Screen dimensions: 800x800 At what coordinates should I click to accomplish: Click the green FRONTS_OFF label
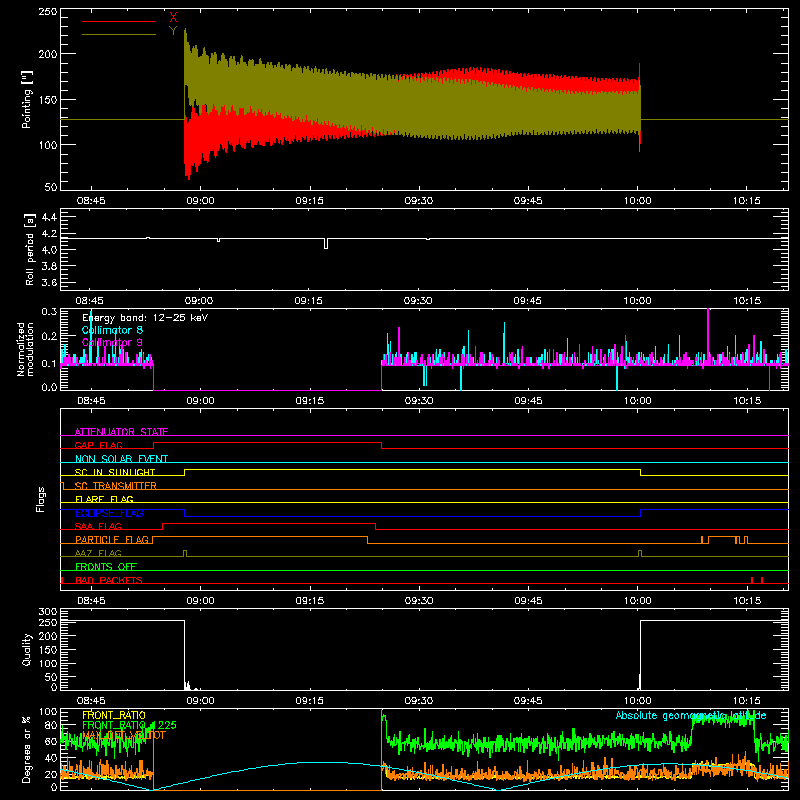coord(106,566)
